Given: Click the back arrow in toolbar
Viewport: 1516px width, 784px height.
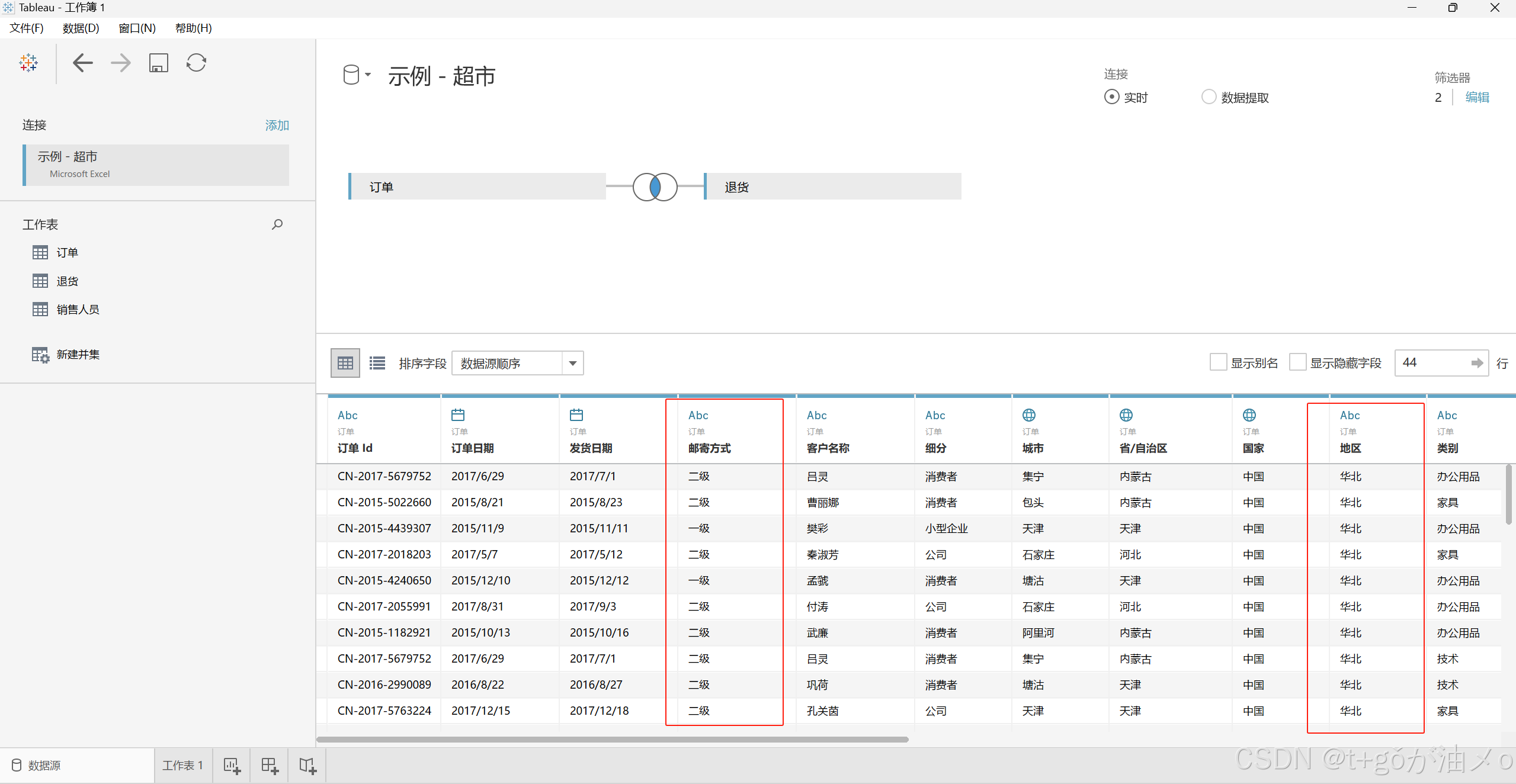Looking at the screenshot, I should 83,63.
